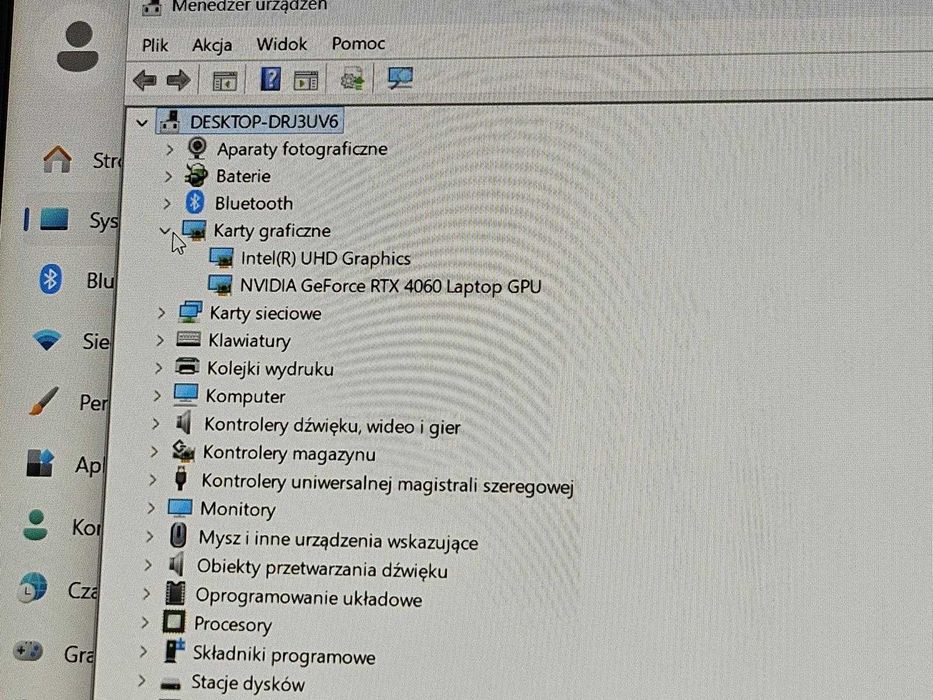Image resolution: width=933 pixels, height=700 pixels.
Task: Click the USB plug icon beside Kontrolery uniwersalnej
Action: click(x=181, y=478)
